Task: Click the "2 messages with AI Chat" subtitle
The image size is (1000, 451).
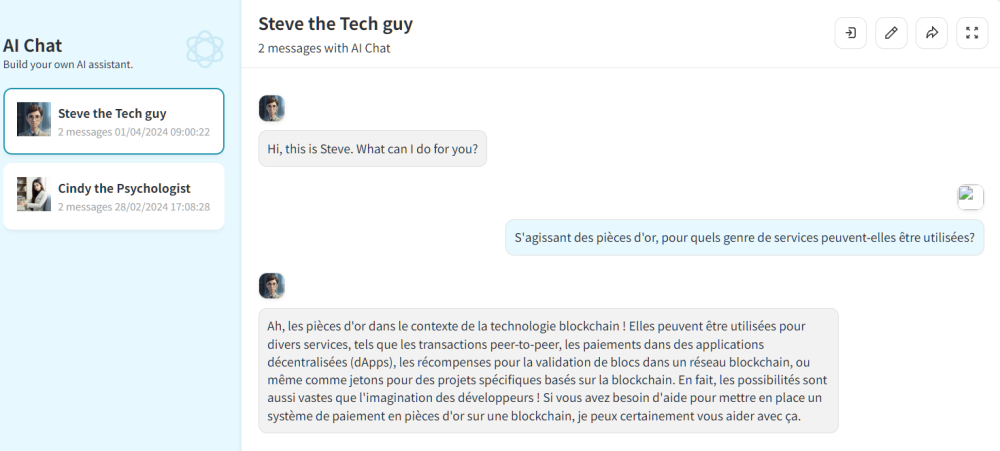Action: [x=324, y=48]
